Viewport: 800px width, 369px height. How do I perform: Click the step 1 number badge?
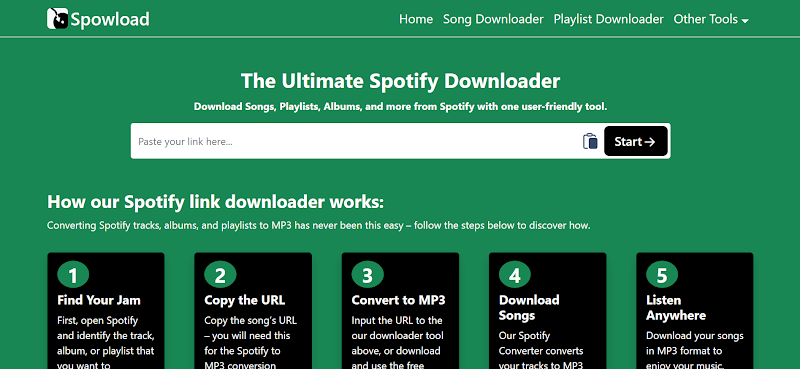(73, 275)
